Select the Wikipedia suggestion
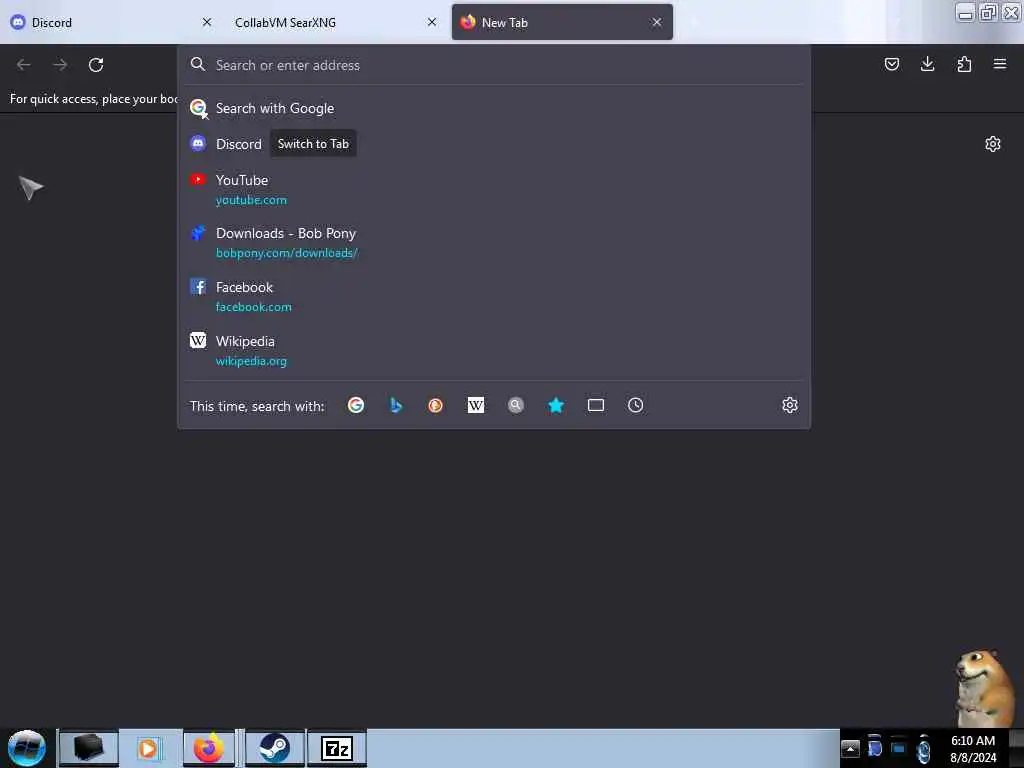Screen dimensions: 1024x768 494,351
